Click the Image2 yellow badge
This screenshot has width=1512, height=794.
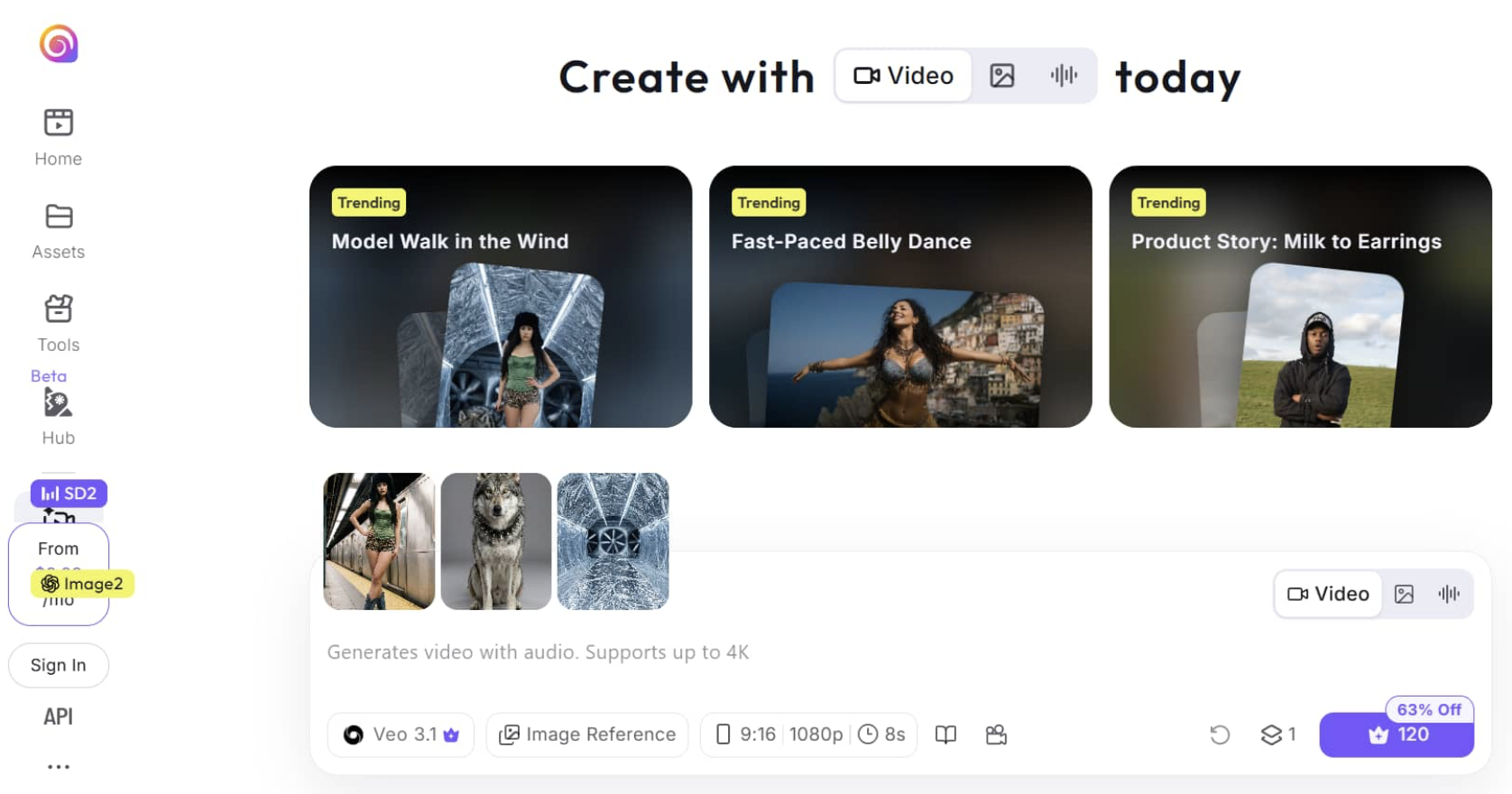tap(82, 584)
